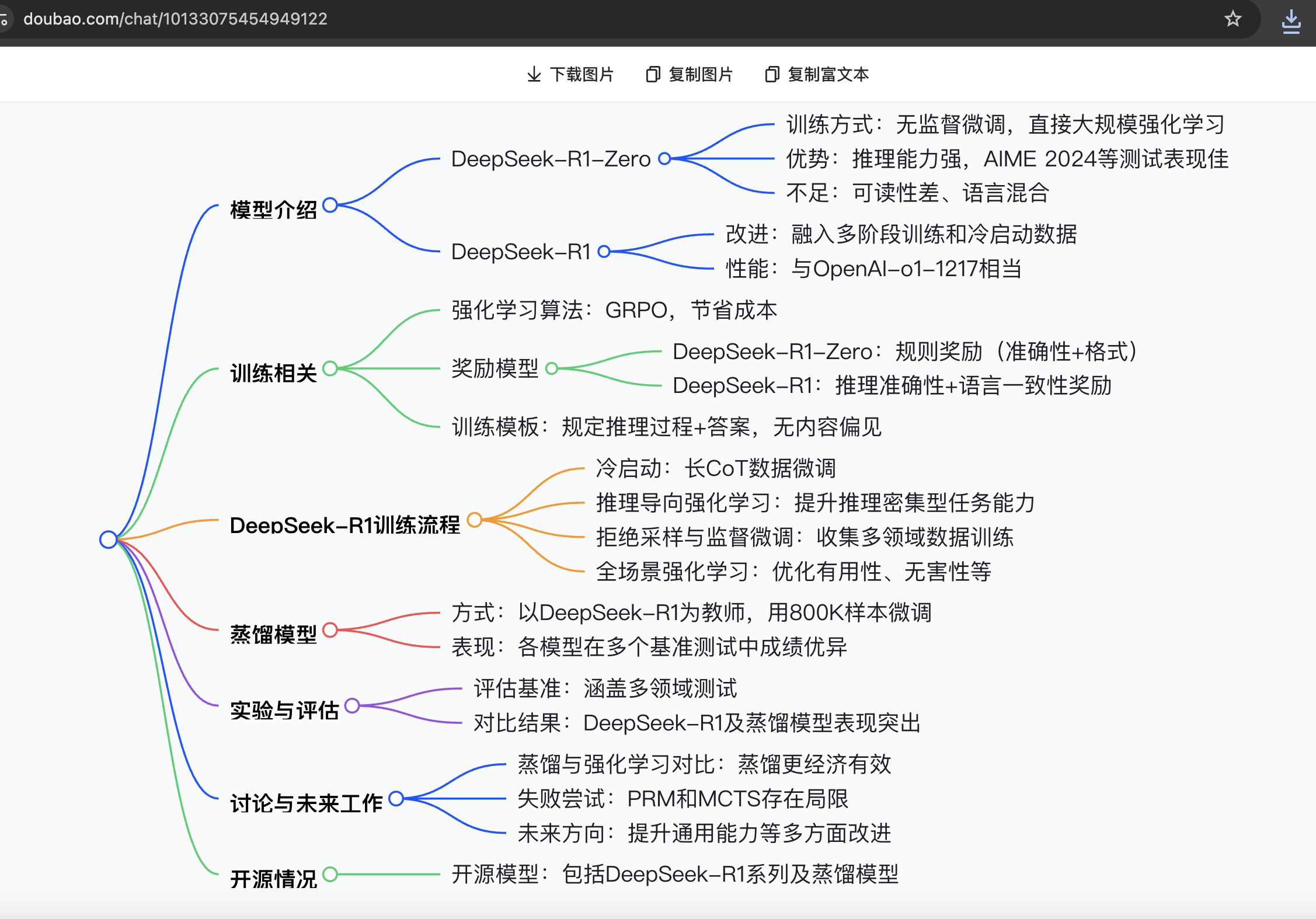Viewport: 1316px width, 919px height.
Task: Click the text 不足：可读性差、语言混合
Action: pos(918,193)
